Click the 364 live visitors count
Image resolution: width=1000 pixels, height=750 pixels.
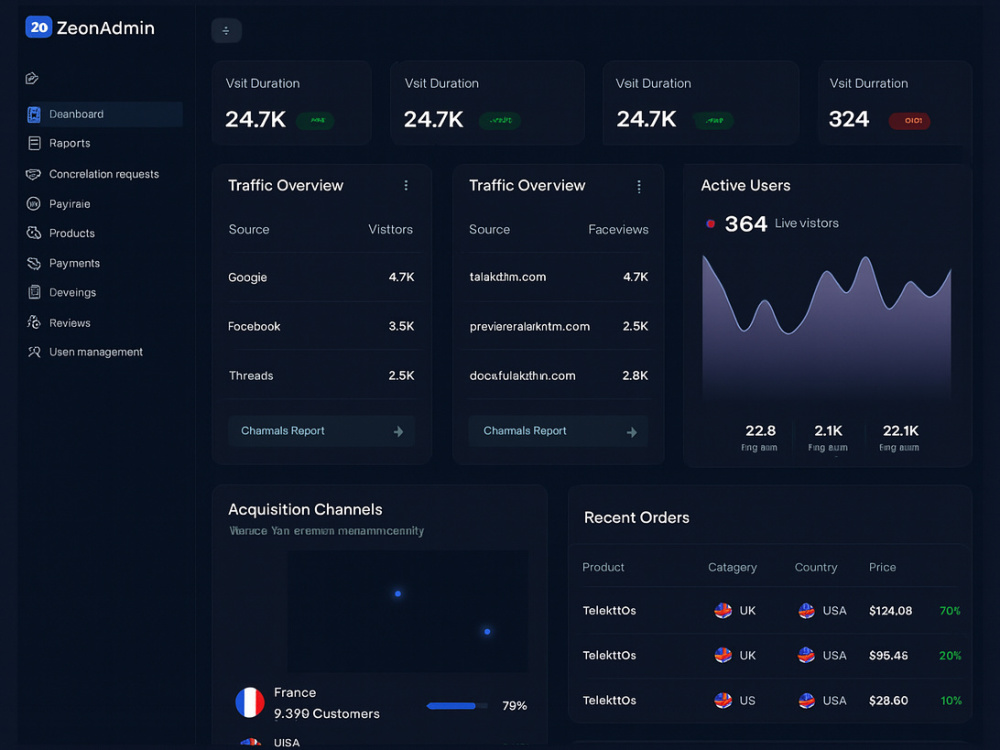click(x=746, y=224)
